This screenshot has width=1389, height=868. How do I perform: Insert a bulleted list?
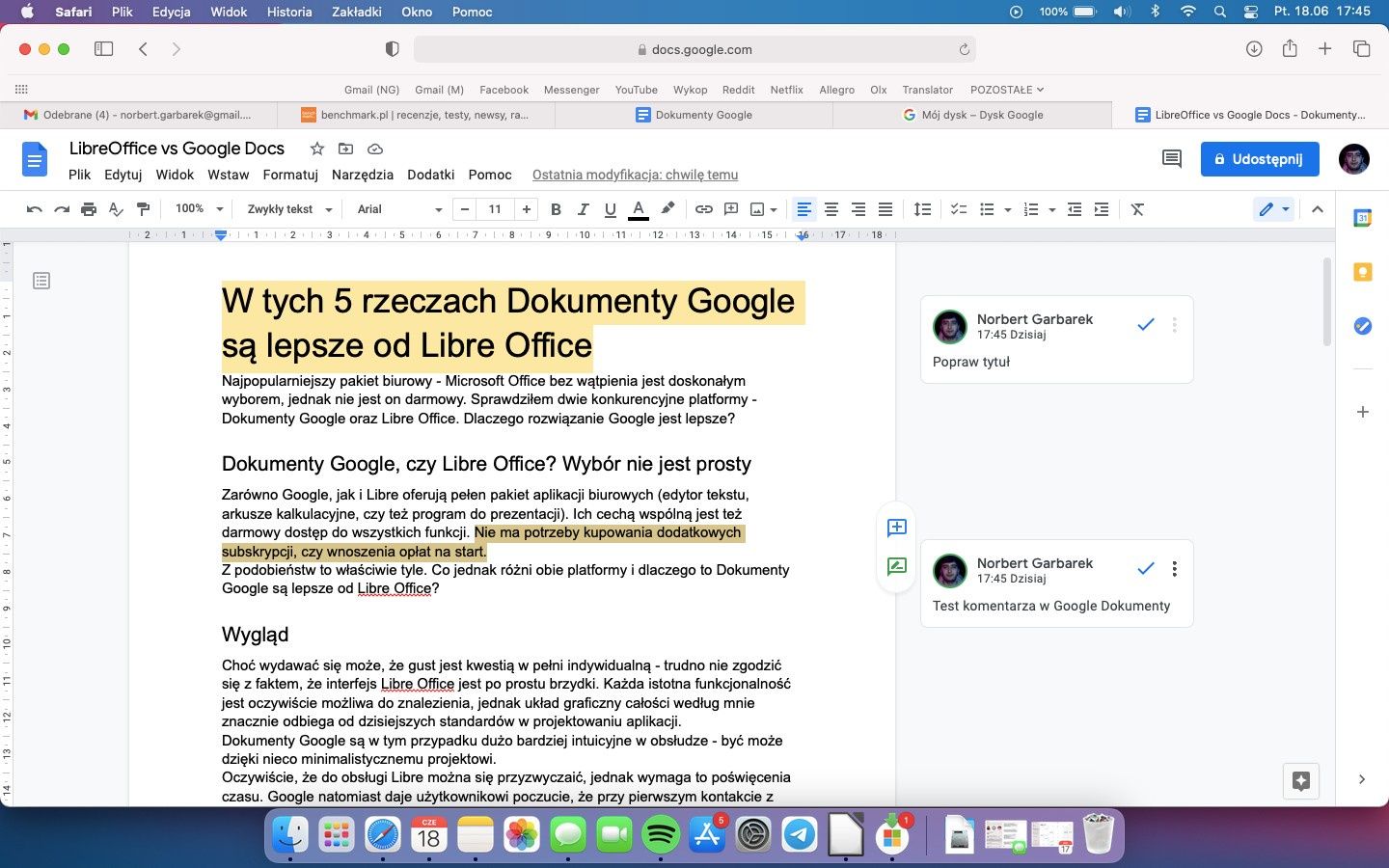pyautogui.click(x=987, y=209)
